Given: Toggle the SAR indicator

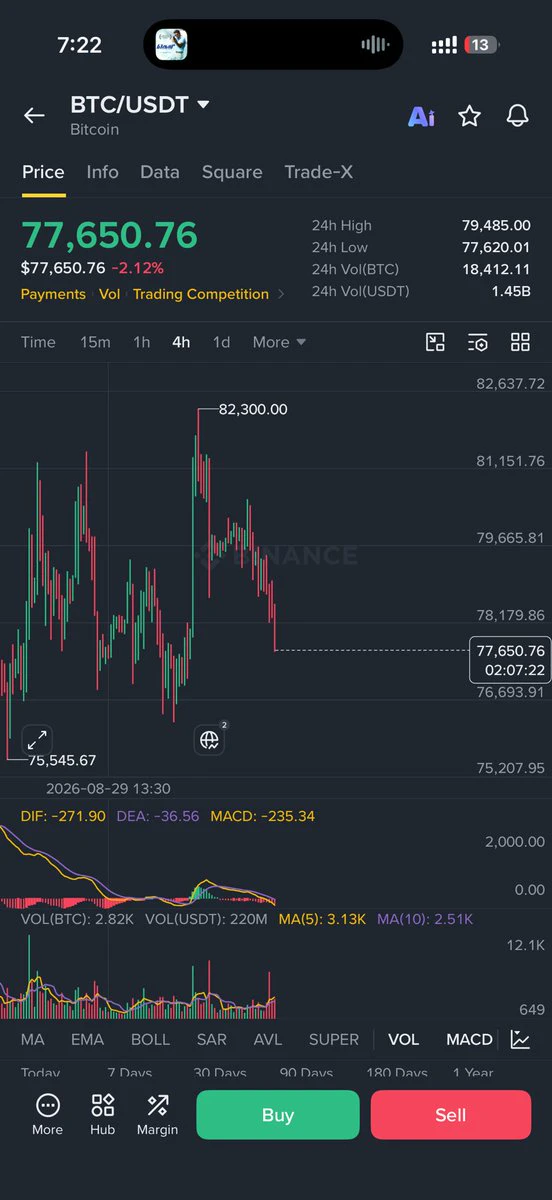Looking at the screenshot, I should pyautogui.click(x=211, y=1039).
